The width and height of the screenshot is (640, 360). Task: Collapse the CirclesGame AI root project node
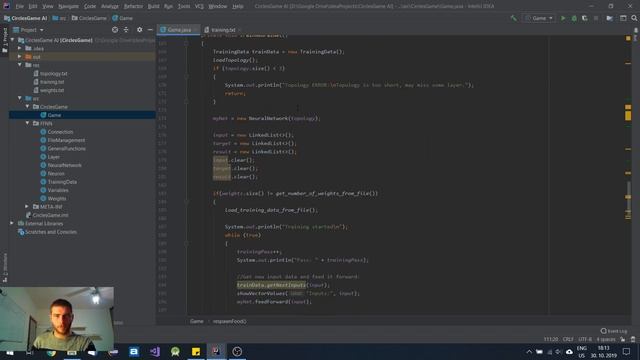(13, 40)
